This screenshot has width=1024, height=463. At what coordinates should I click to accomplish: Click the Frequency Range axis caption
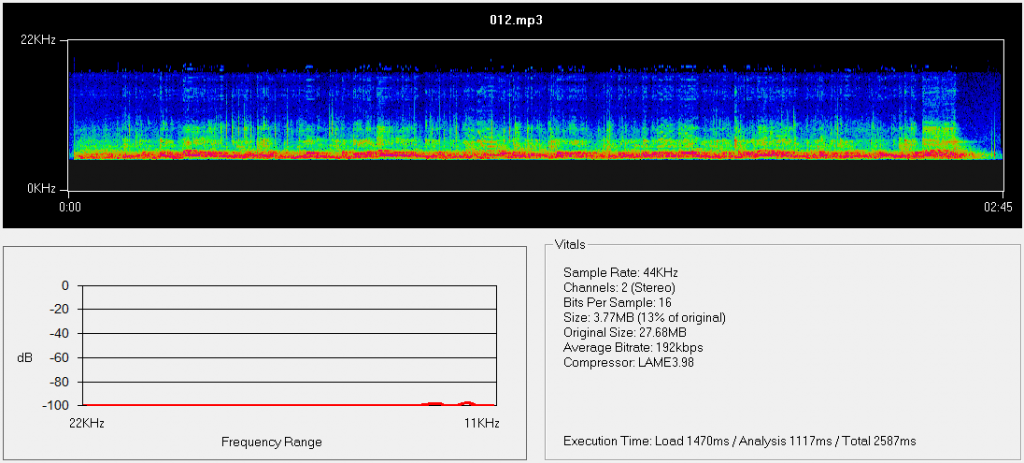click(271, 442)
